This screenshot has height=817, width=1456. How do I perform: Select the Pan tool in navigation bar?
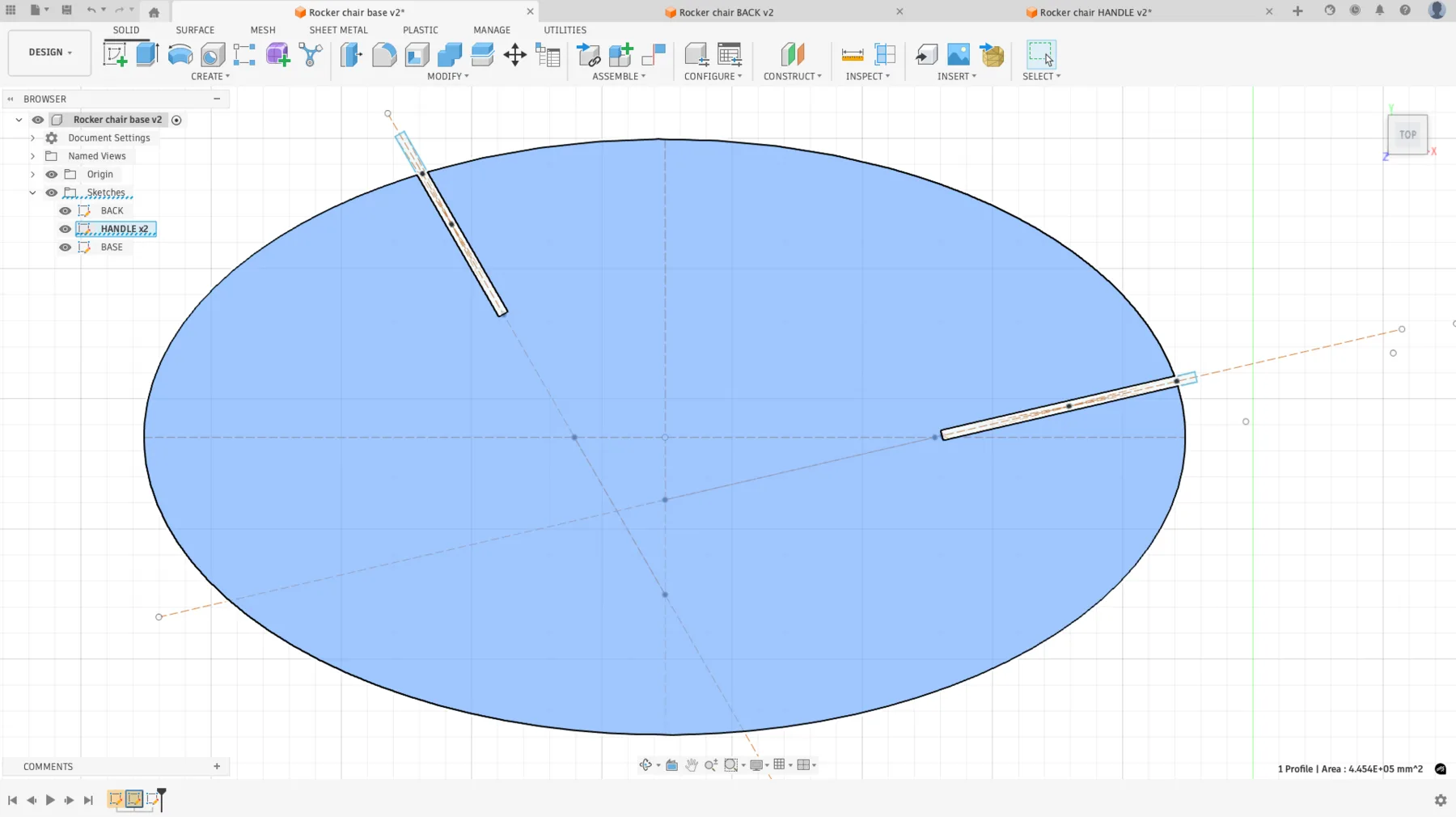pos(692,764)
